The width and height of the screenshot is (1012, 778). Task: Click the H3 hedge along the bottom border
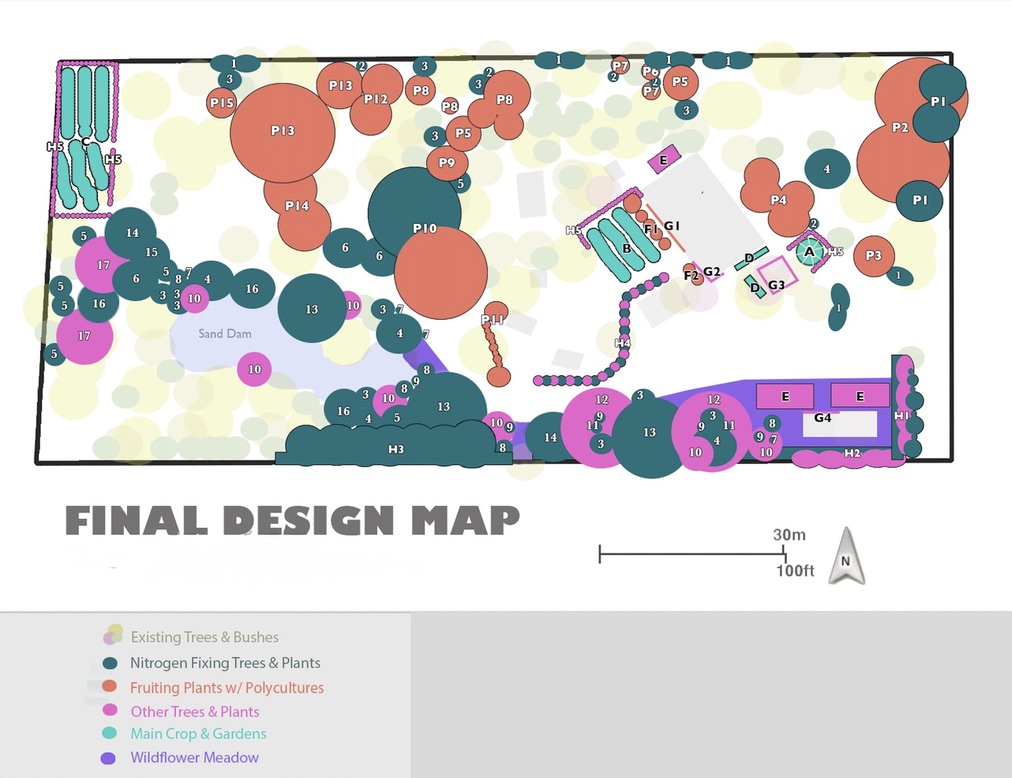pos(396,449)
